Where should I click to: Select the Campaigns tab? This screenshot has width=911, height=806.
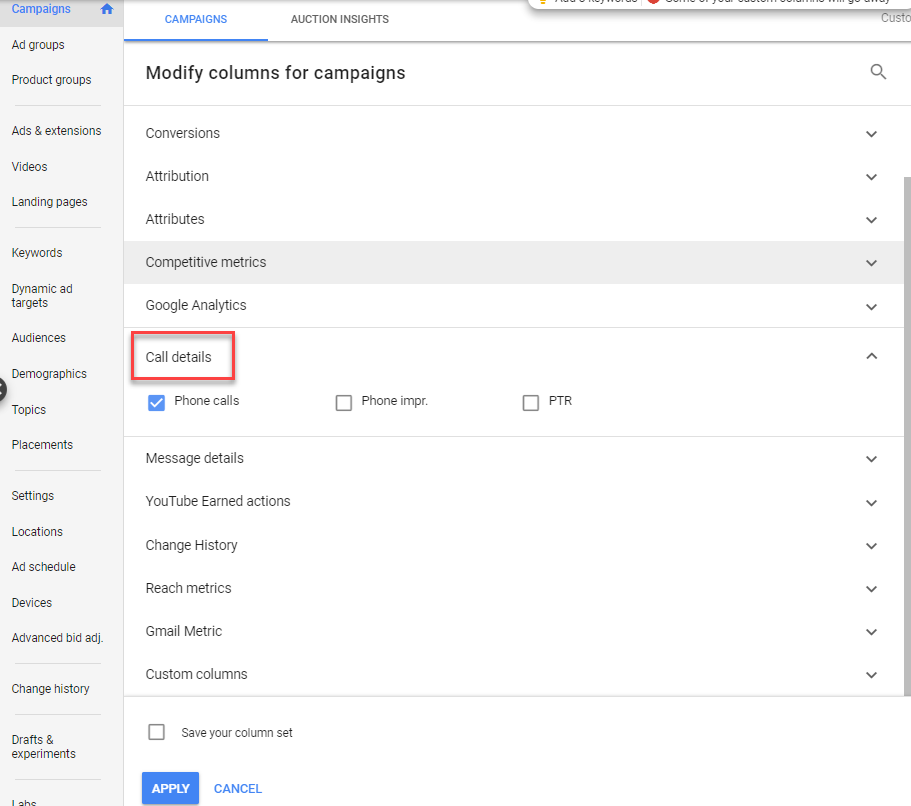[x=195, y=19]
